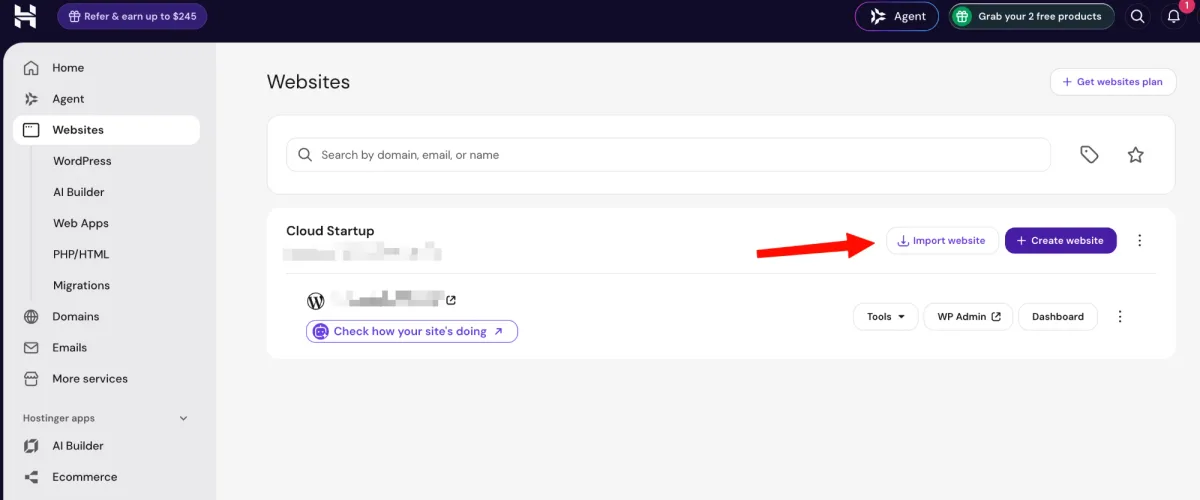
Task: Click the Emails envelope icon
Action: coord(32,348)
